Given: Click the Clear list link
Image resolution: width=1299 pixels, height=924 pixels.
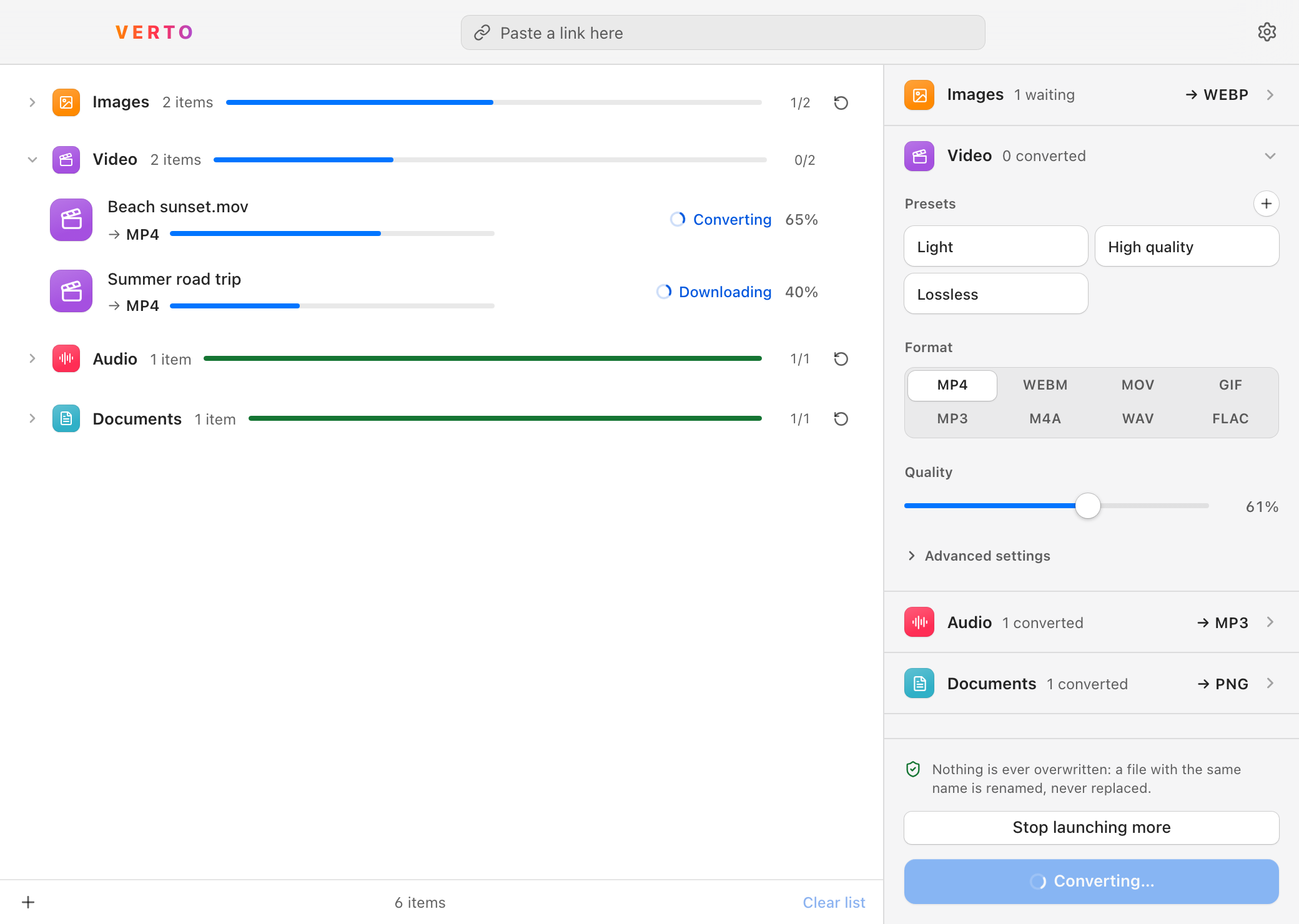Looking at the screenshot, I should (x=834, y=903).
